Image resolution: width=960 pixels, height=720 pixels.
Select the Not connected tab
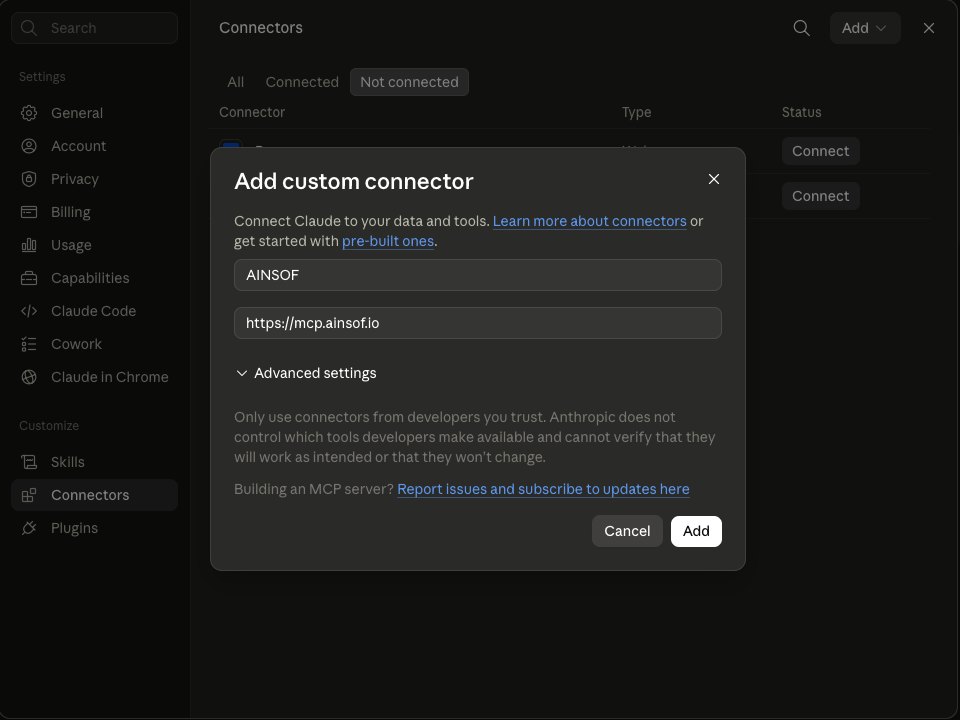410,82
